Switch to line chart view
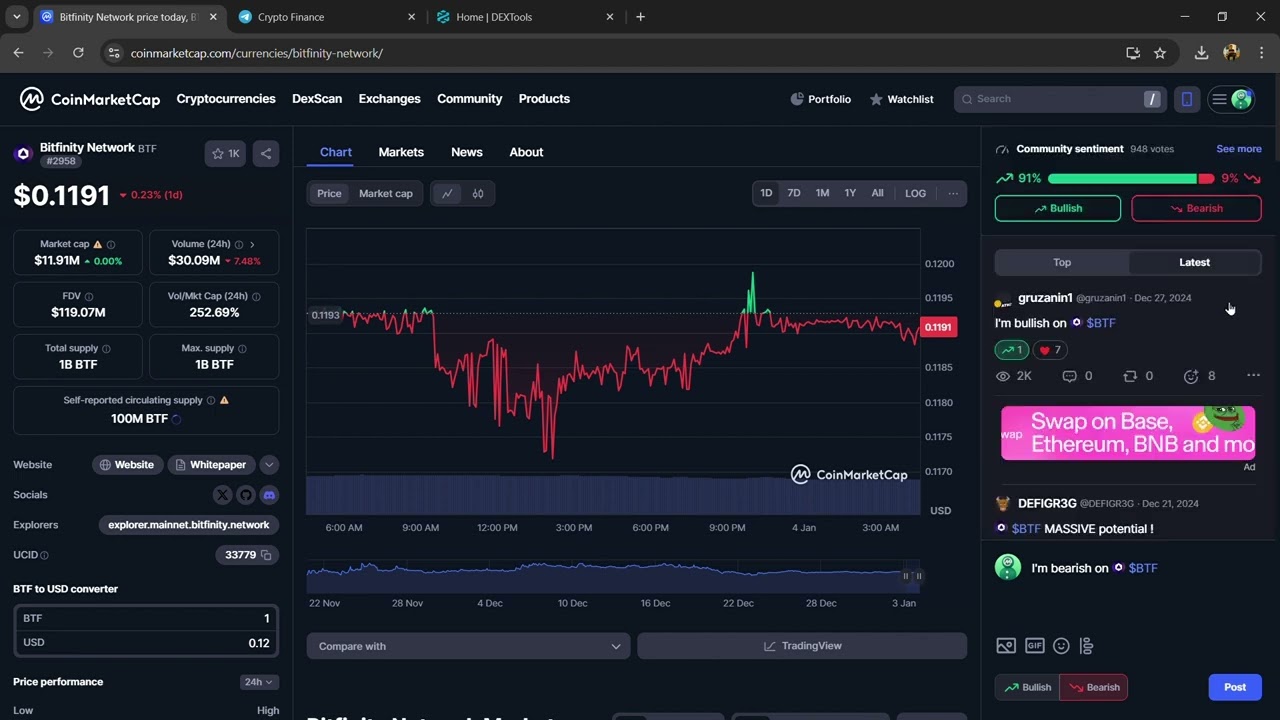 447,194
